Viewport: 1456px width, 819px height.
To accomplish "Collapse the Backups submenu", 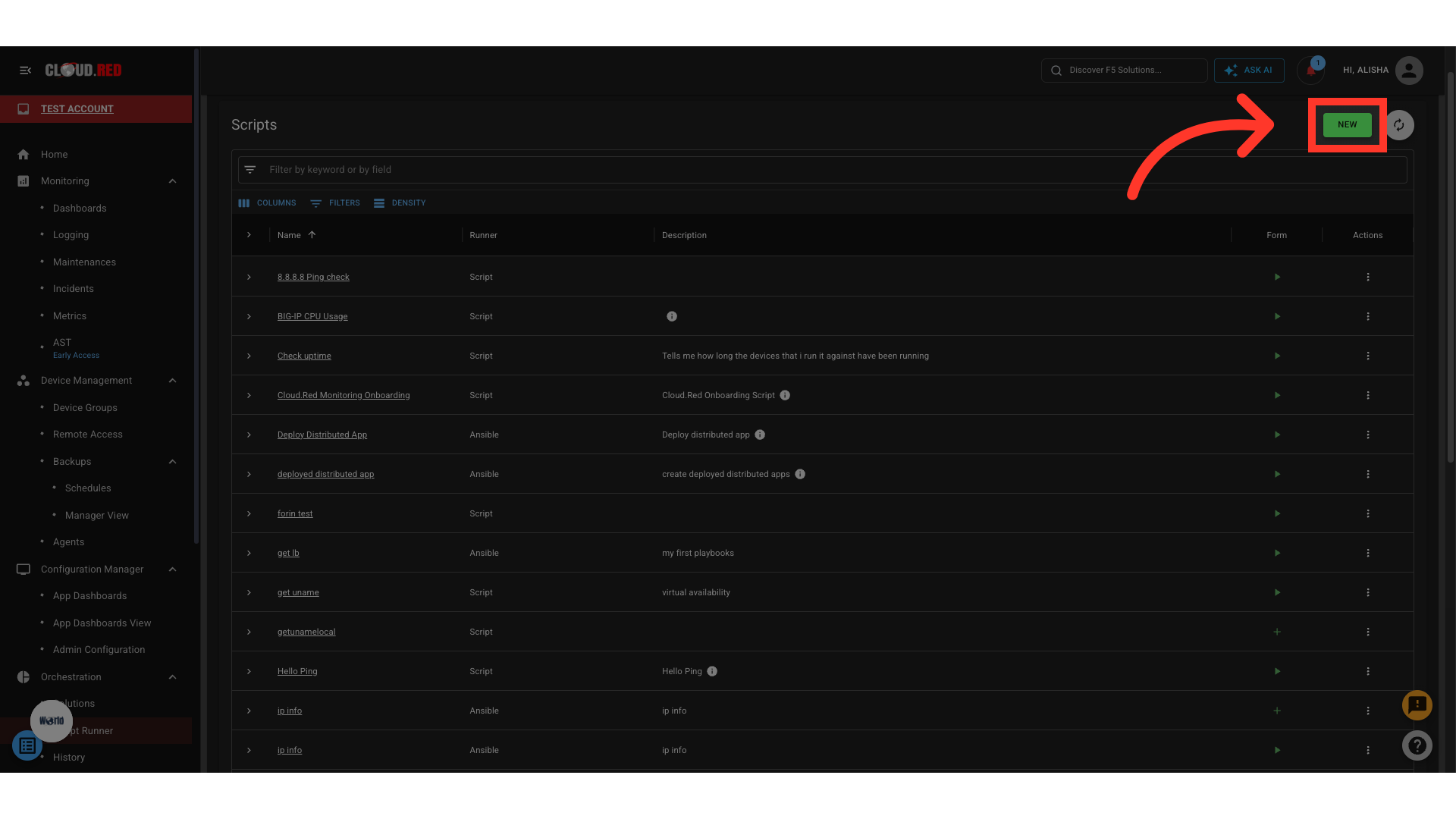I will (172, 462).
